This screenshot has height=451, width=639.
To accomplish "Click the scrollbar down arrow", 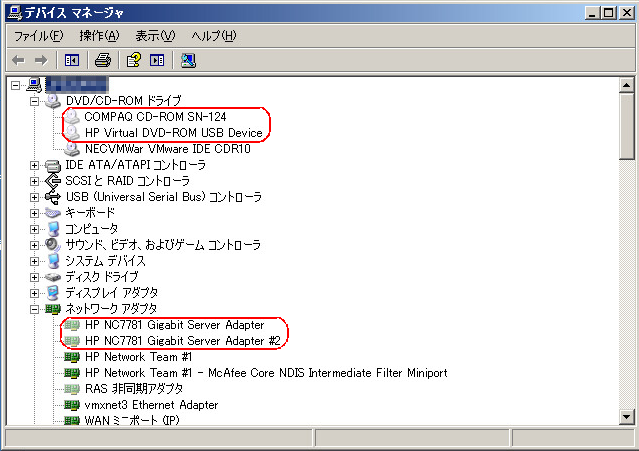I will click(x=626, y=417).
